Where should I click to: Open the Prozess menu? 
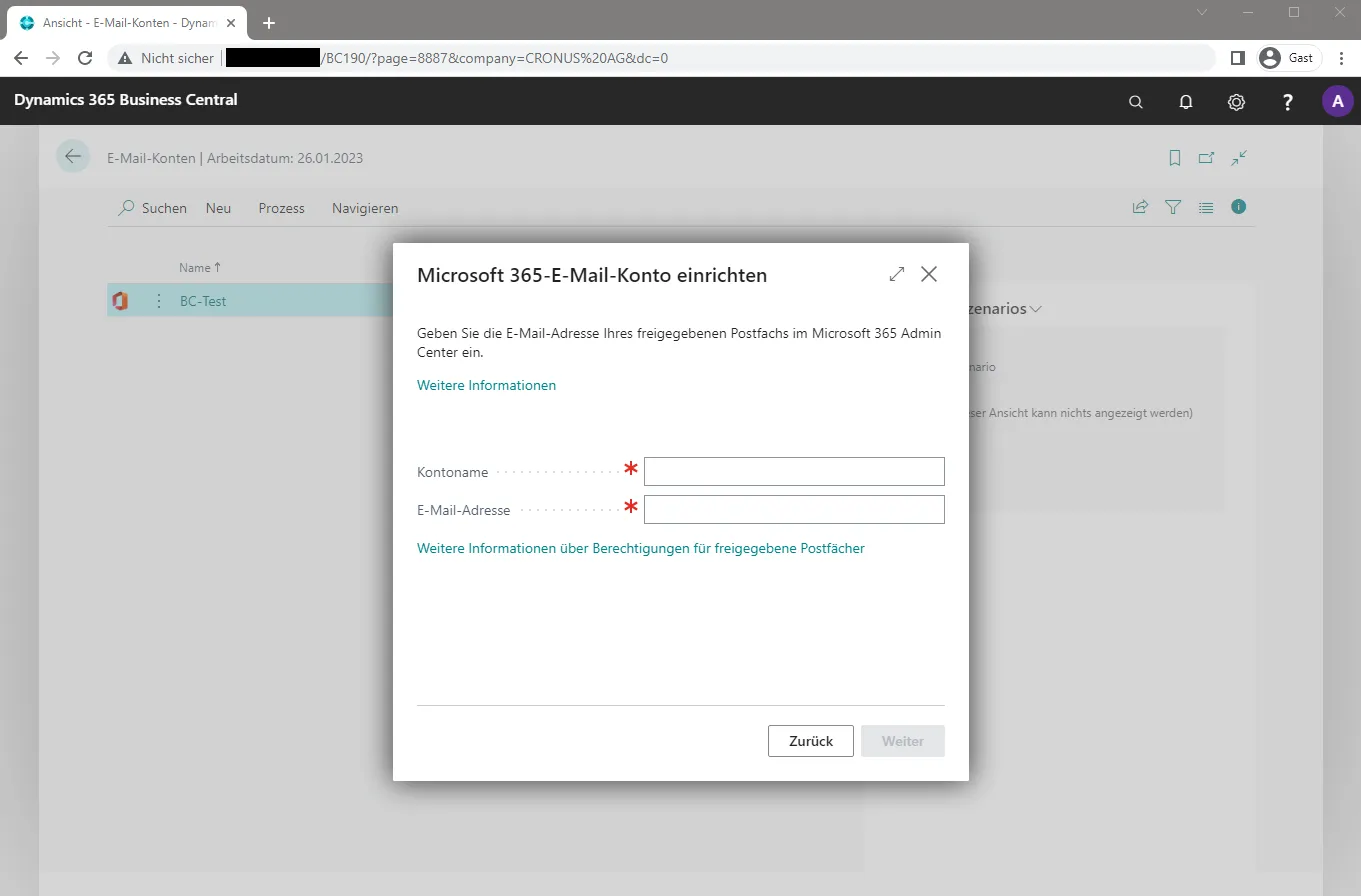(x=281, y=208)
